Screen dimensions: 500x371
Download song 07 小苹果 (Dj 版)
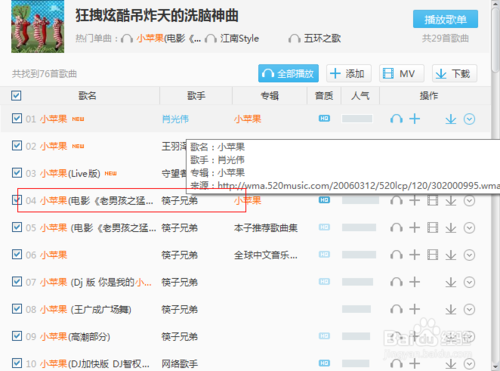[x=451, y=282]
